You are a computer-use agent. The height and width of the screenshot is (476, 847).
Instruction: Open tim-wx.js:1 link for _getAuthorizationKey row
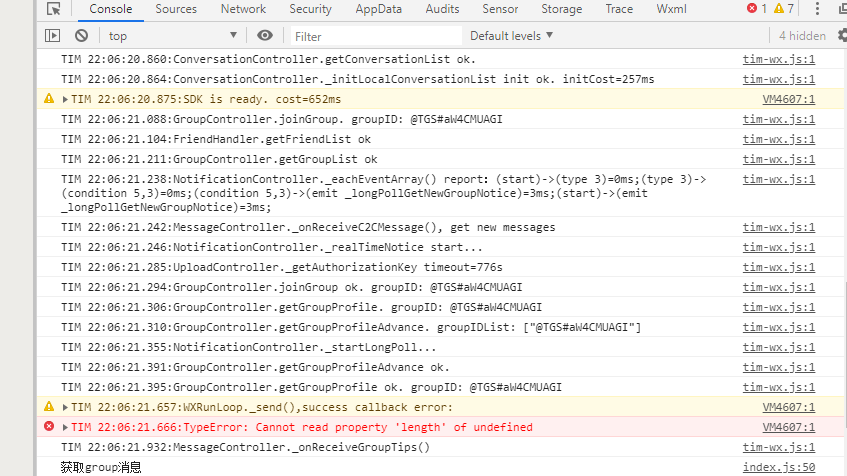(x=778, y=267)
